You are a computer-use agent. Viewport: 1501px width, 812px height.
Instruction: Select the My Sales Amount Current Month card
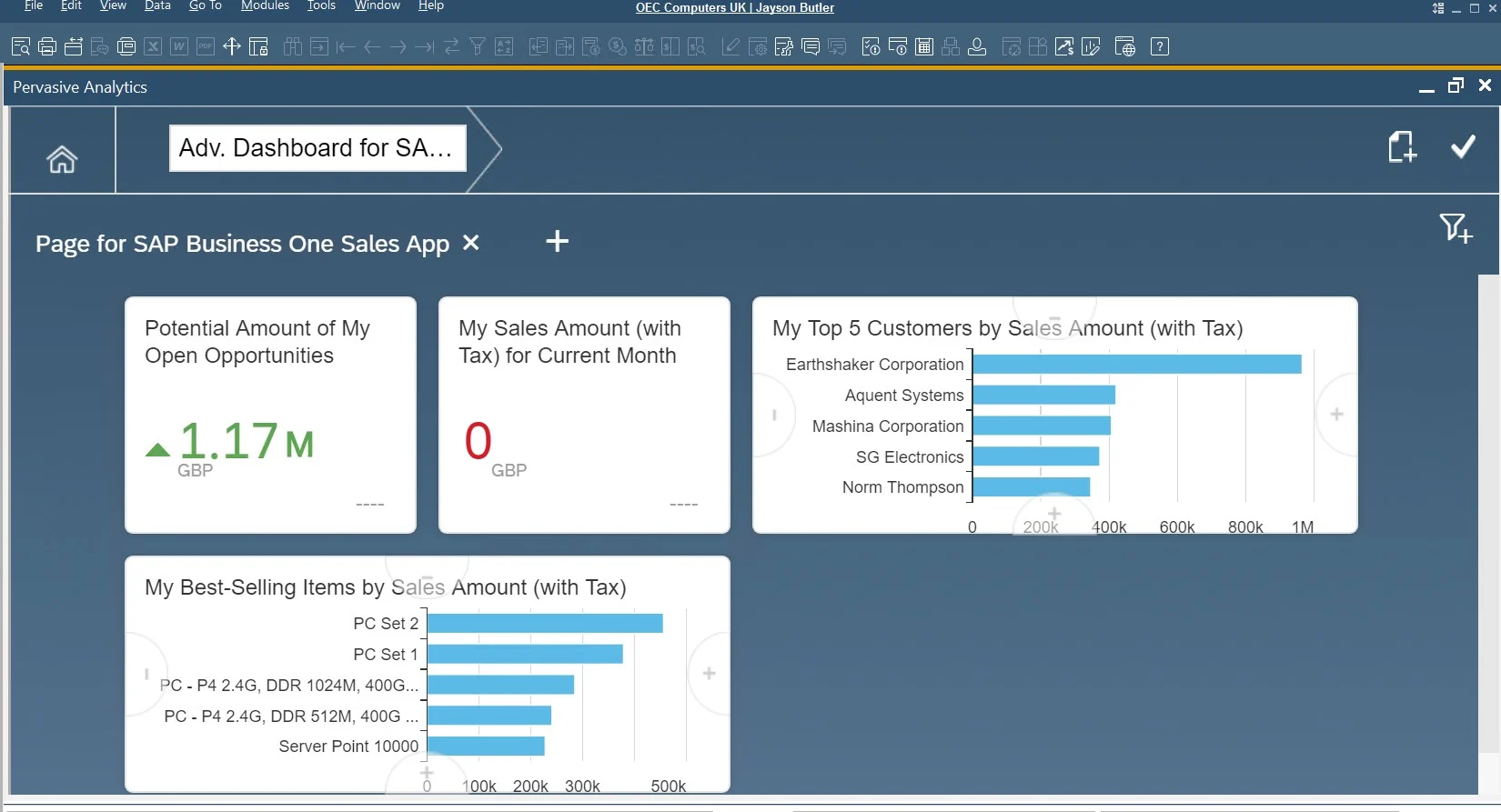point(584,415)
